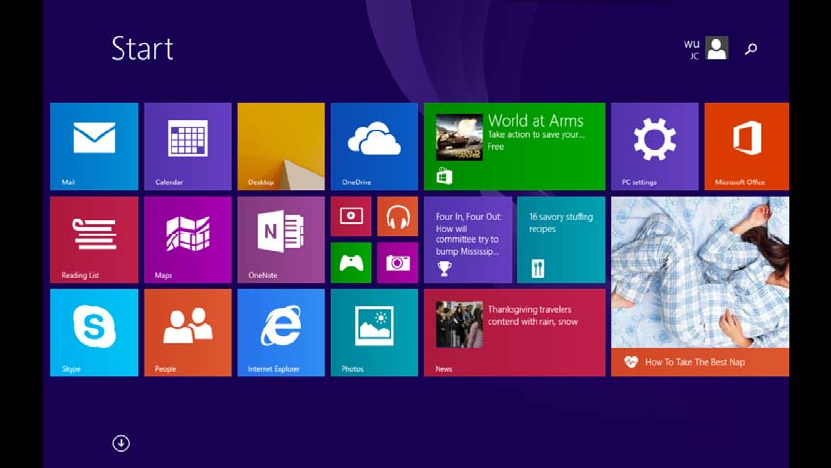Screen dimensions: 831x468
Task: Click the search magnifier icon
Action: tap(750, 49)
